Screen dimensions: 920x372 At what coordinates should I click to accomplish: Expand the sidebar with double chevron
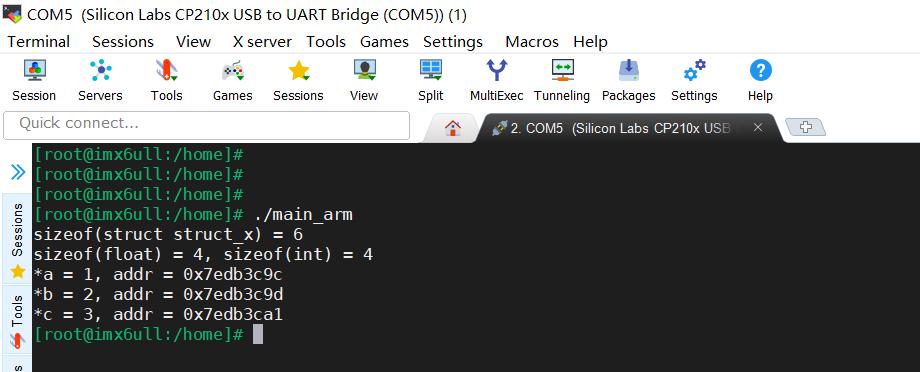click(18, 172)
